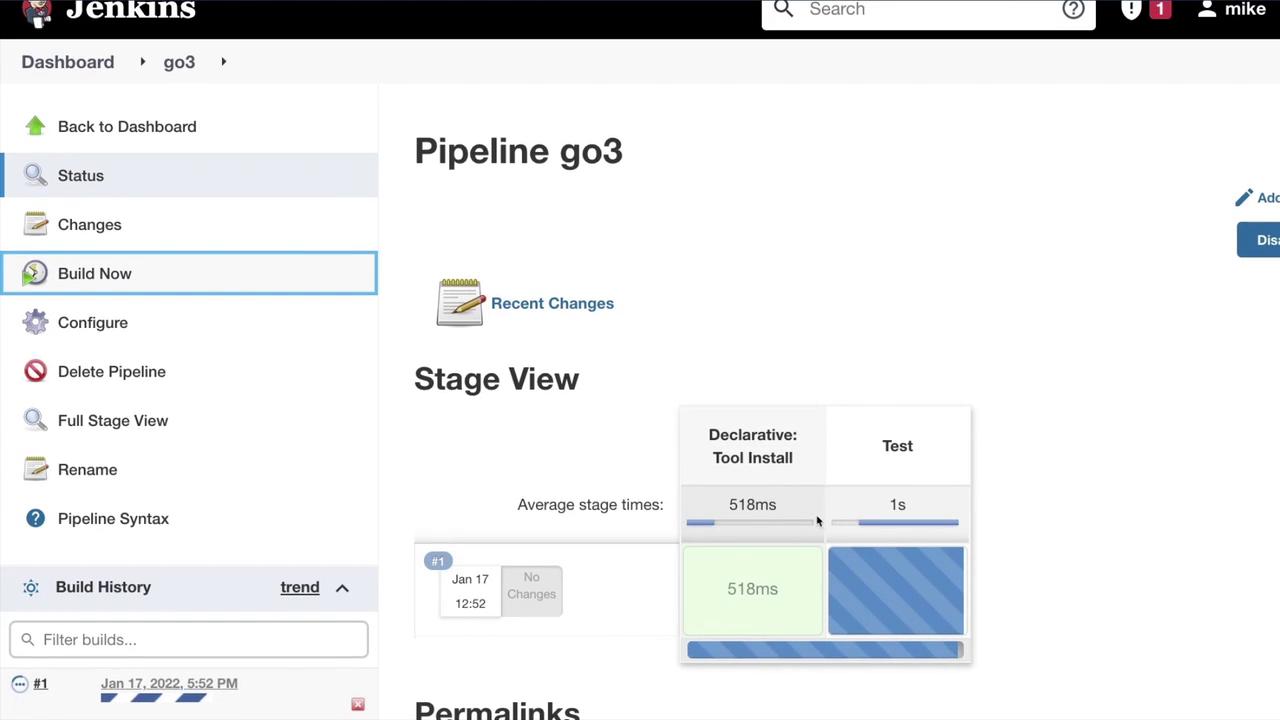Click the Delete Pipeline prohibition icon

(x=35, y=371)
